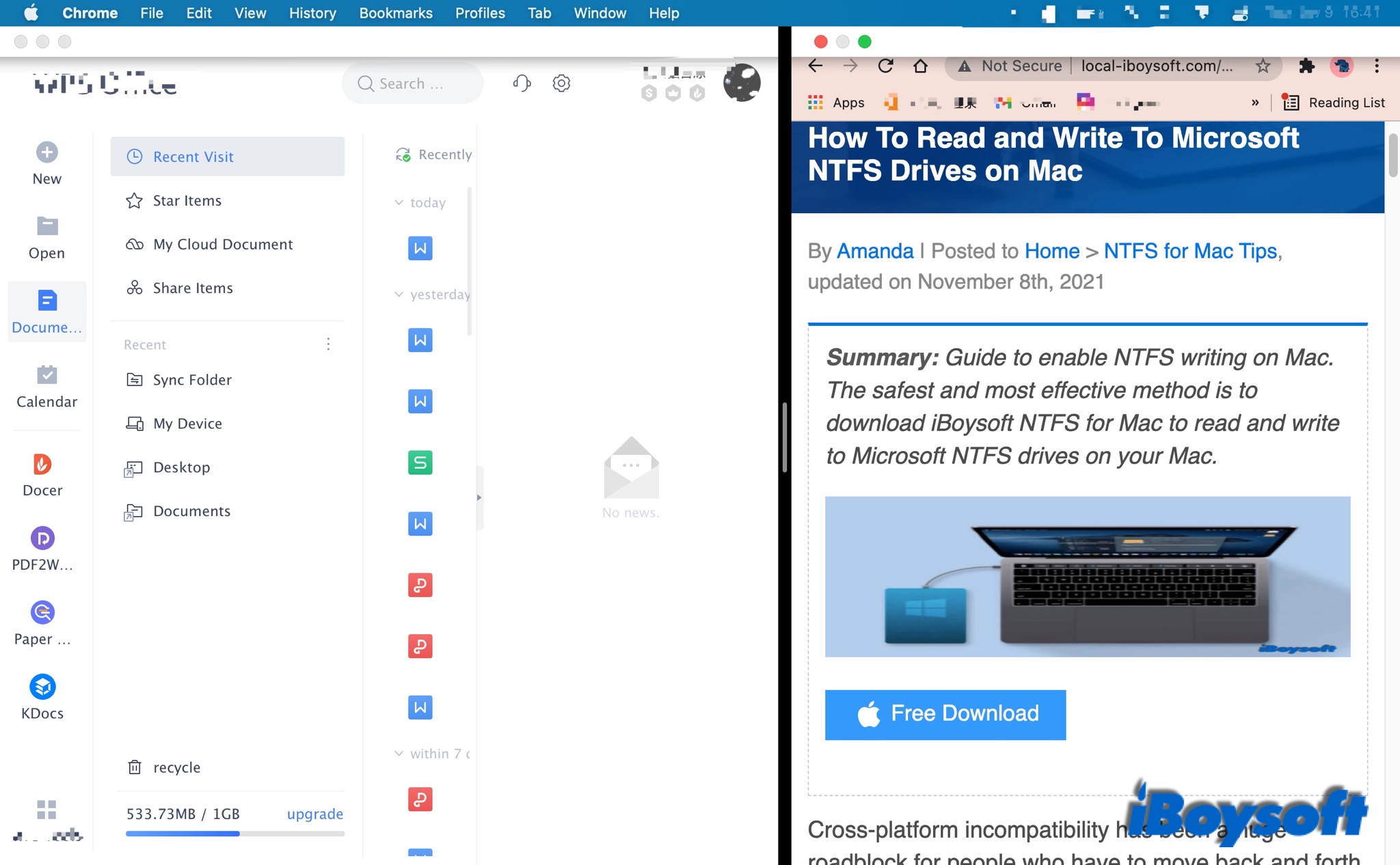Open the green spreadsheet file icon

click(420, 463)
